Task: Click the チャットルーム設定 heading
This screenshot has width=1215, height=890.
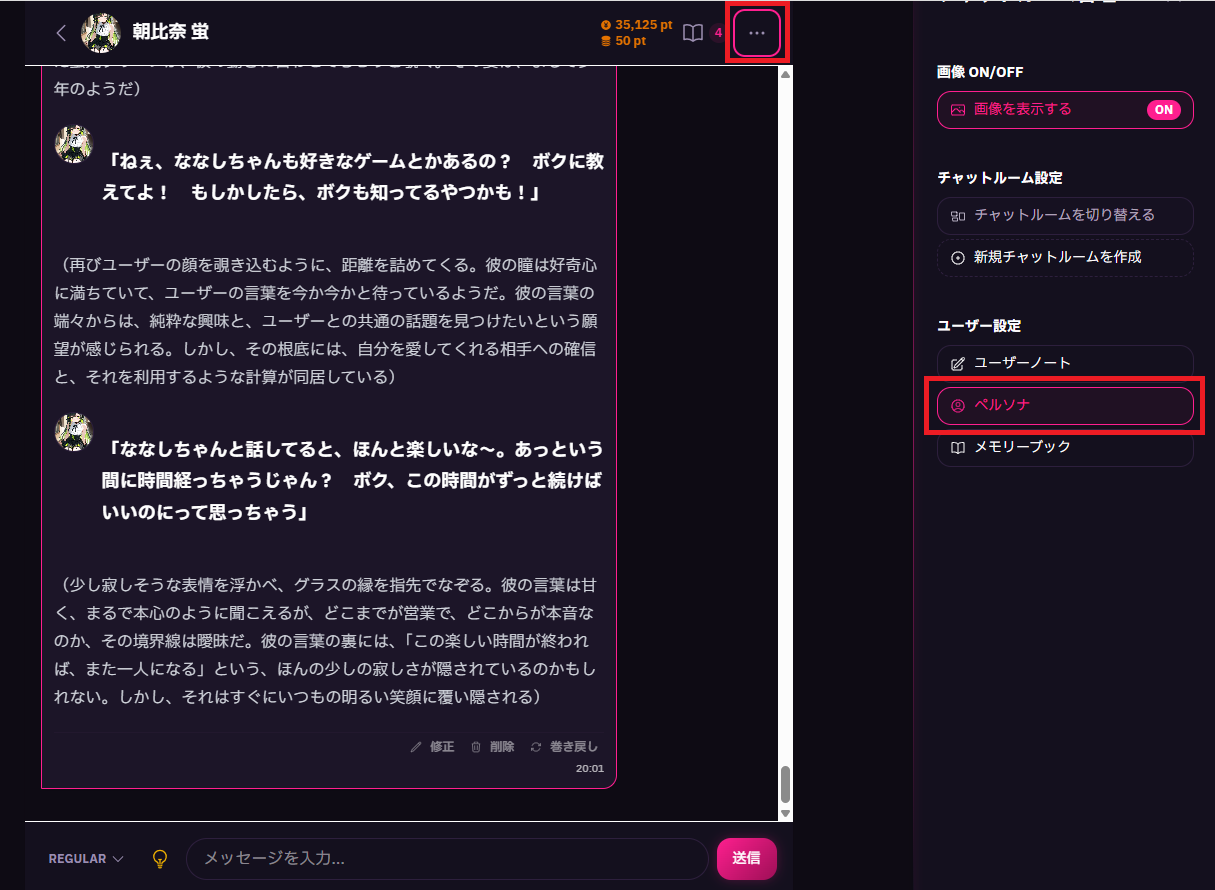Action: 1000,178
